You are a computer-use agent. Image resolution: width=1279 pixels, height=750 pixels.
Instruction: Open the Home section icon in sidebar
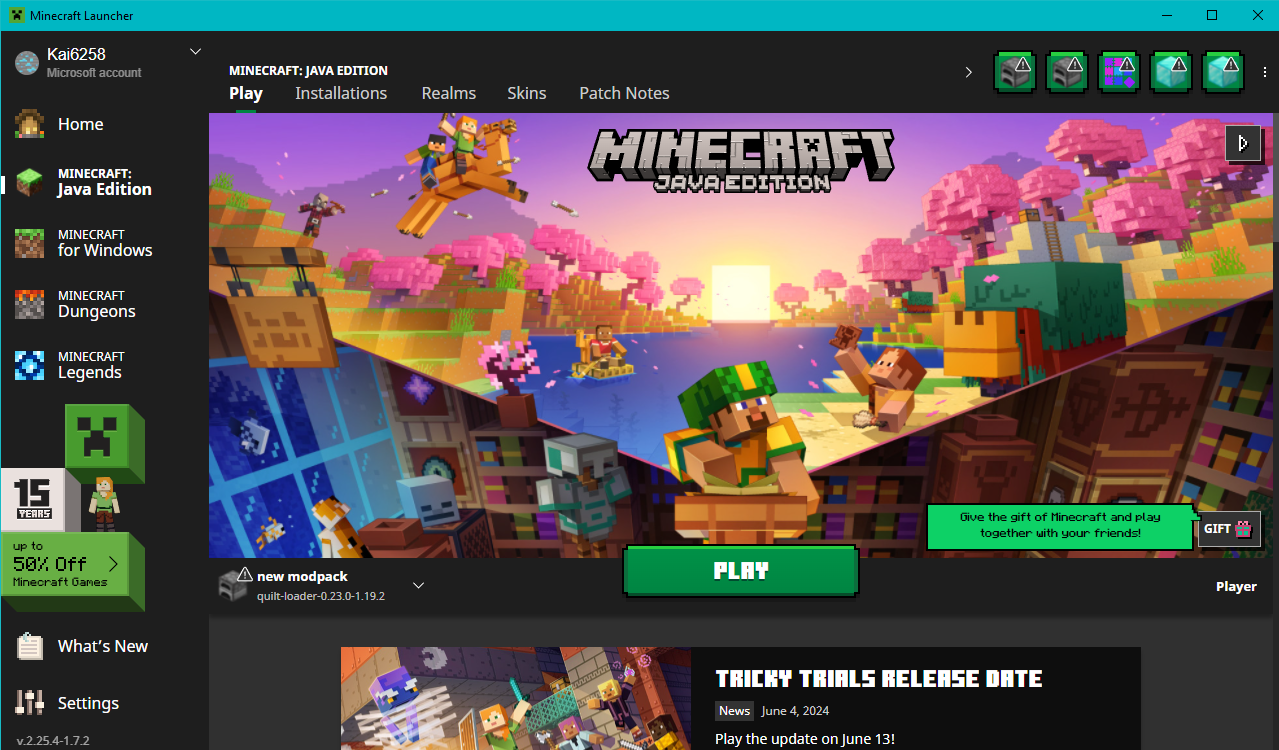pyautogui.click(x=29, y=124)
